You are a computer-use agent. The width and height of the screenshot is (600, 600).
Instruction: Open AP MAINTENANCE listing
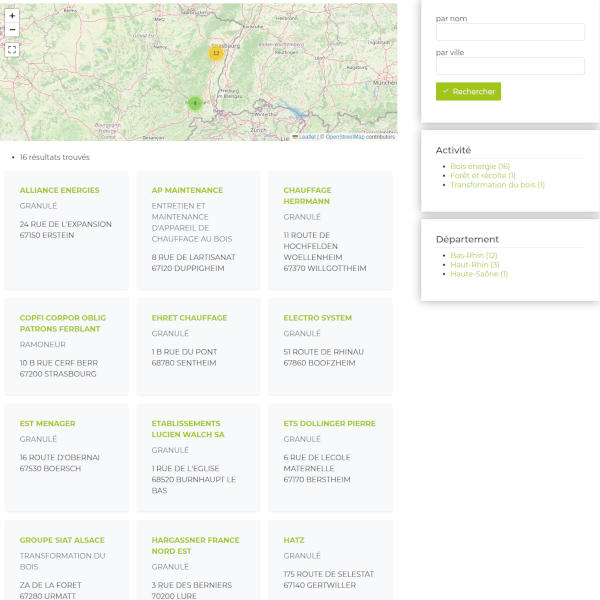(187, 190)
